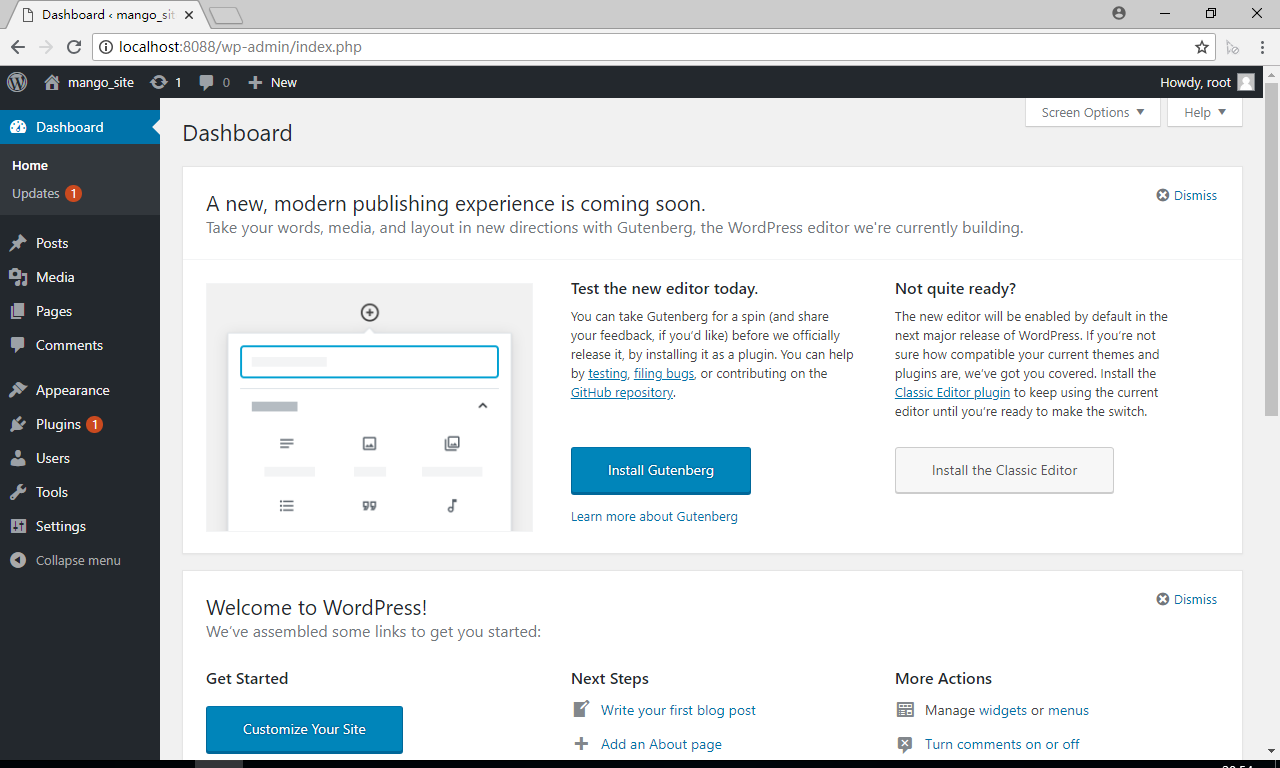Click the root user avatar
The width and height of the screenshot is (1280, 768).
click(1245, 82)
